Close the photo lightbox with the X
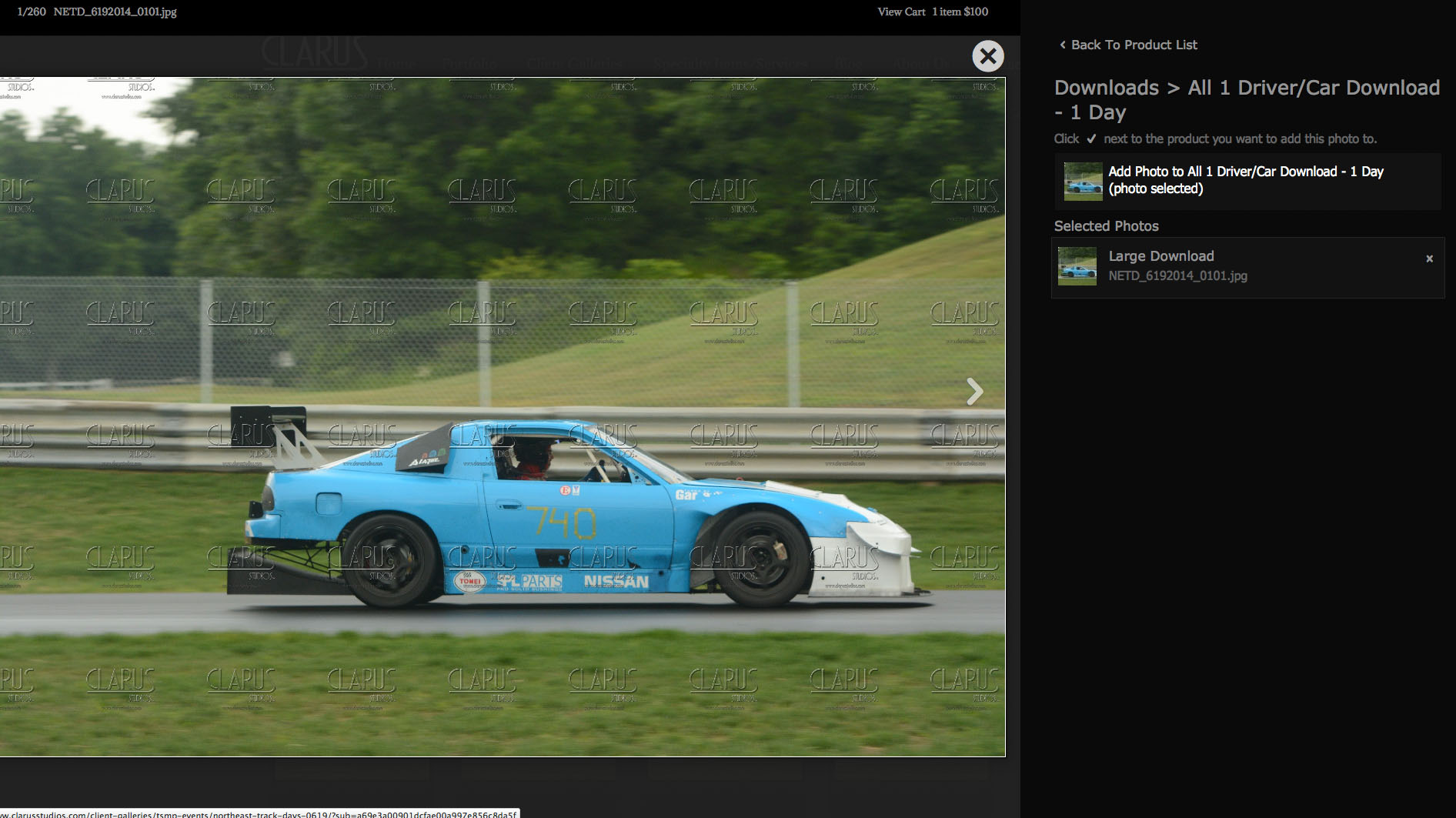This screenshot has width=1456, height=818. (x=987, y=56)
